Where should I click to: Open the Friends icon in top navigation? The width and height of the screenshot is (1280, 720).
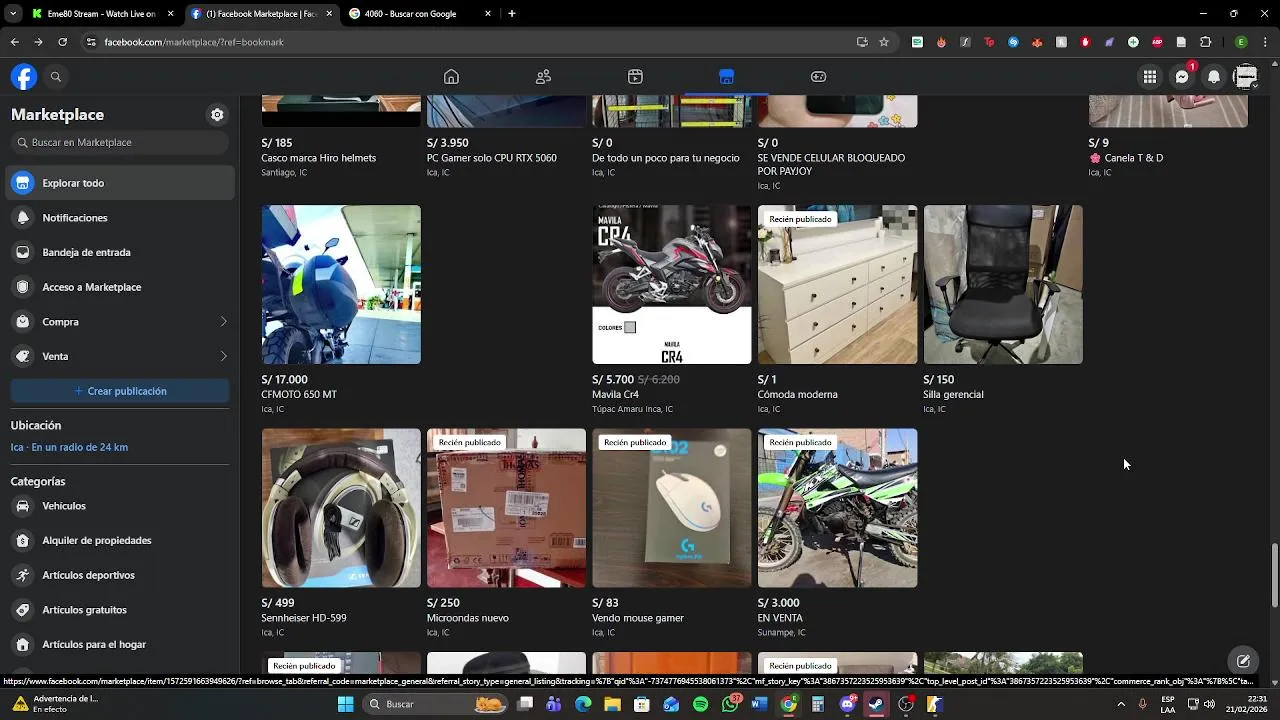(543, 77)
